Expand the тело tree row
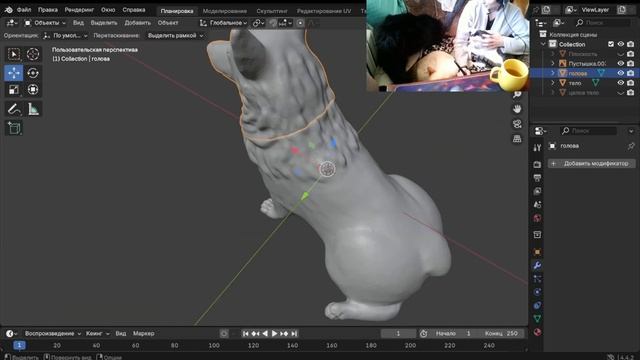This screenshot has width=640, height=360. pyautogui.click(x=553, y=83)
